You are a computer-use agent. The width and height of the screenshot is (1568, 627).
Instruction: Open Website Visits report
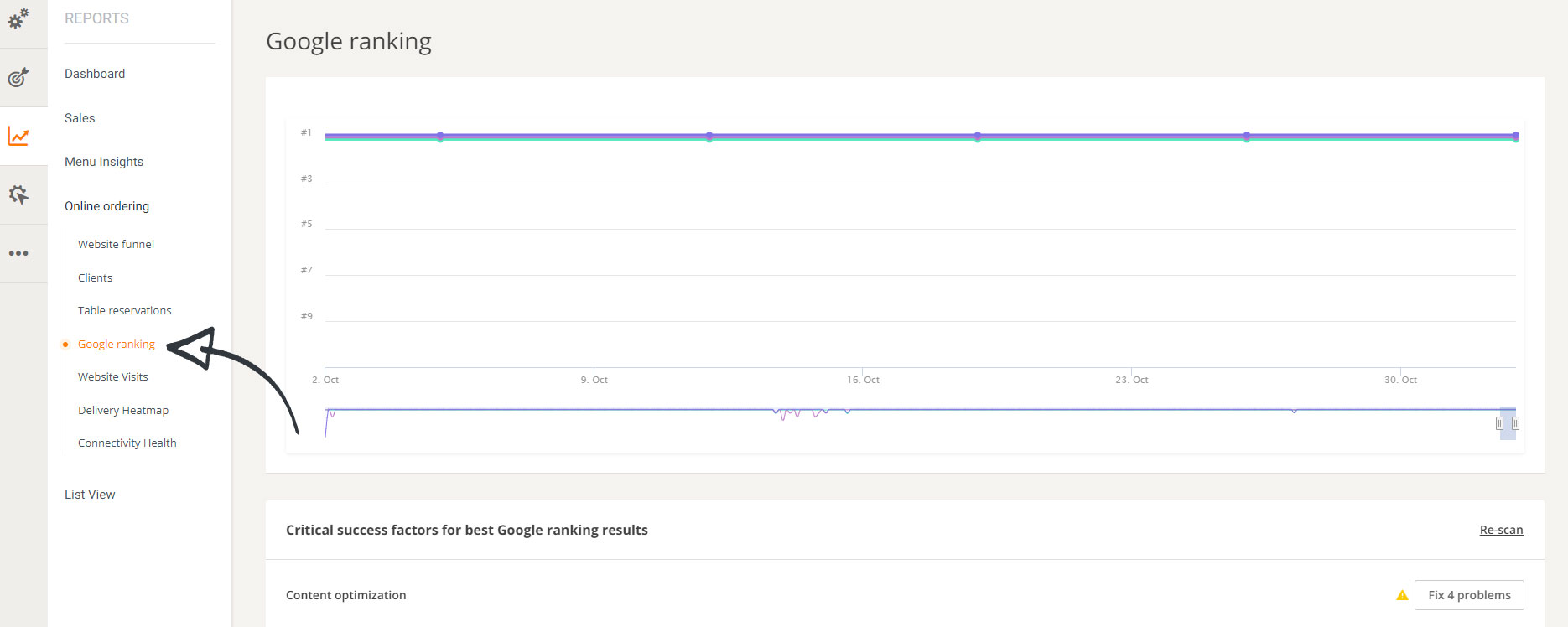coord(112,376)
